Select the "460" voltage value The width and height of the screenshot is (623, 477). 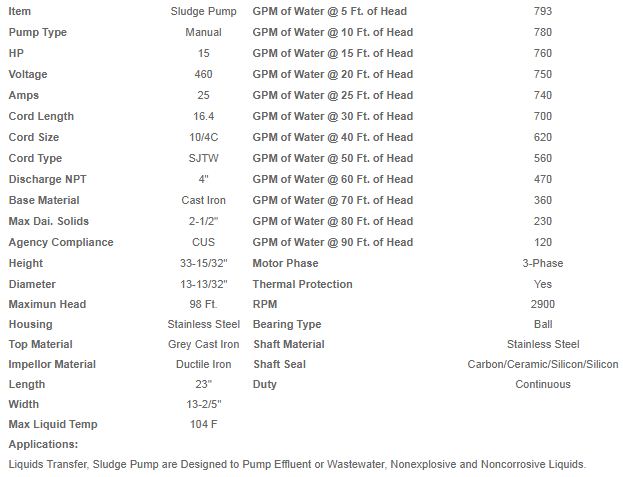pos(203,74)
